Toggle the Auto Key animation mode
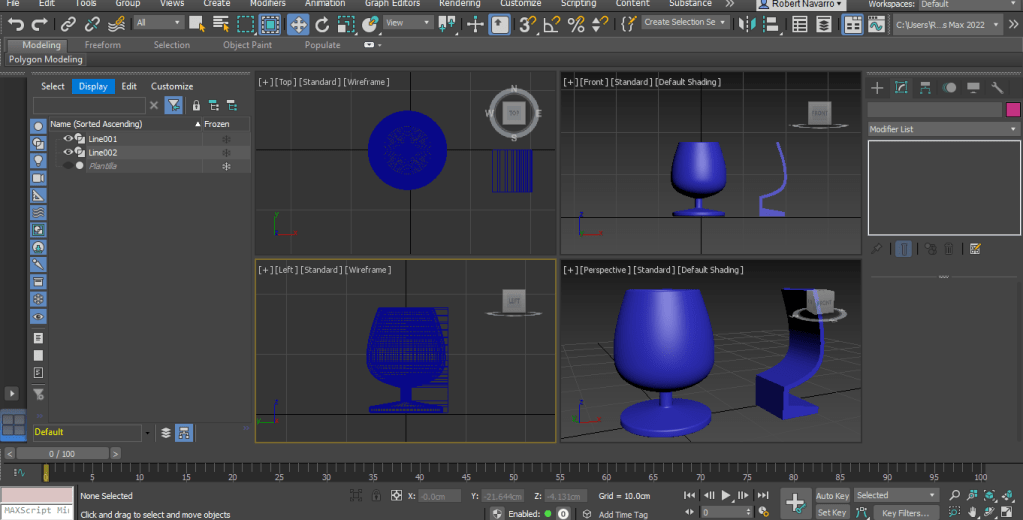The image size is (1023, 520). pyautogui.click(x=832, y=496)
